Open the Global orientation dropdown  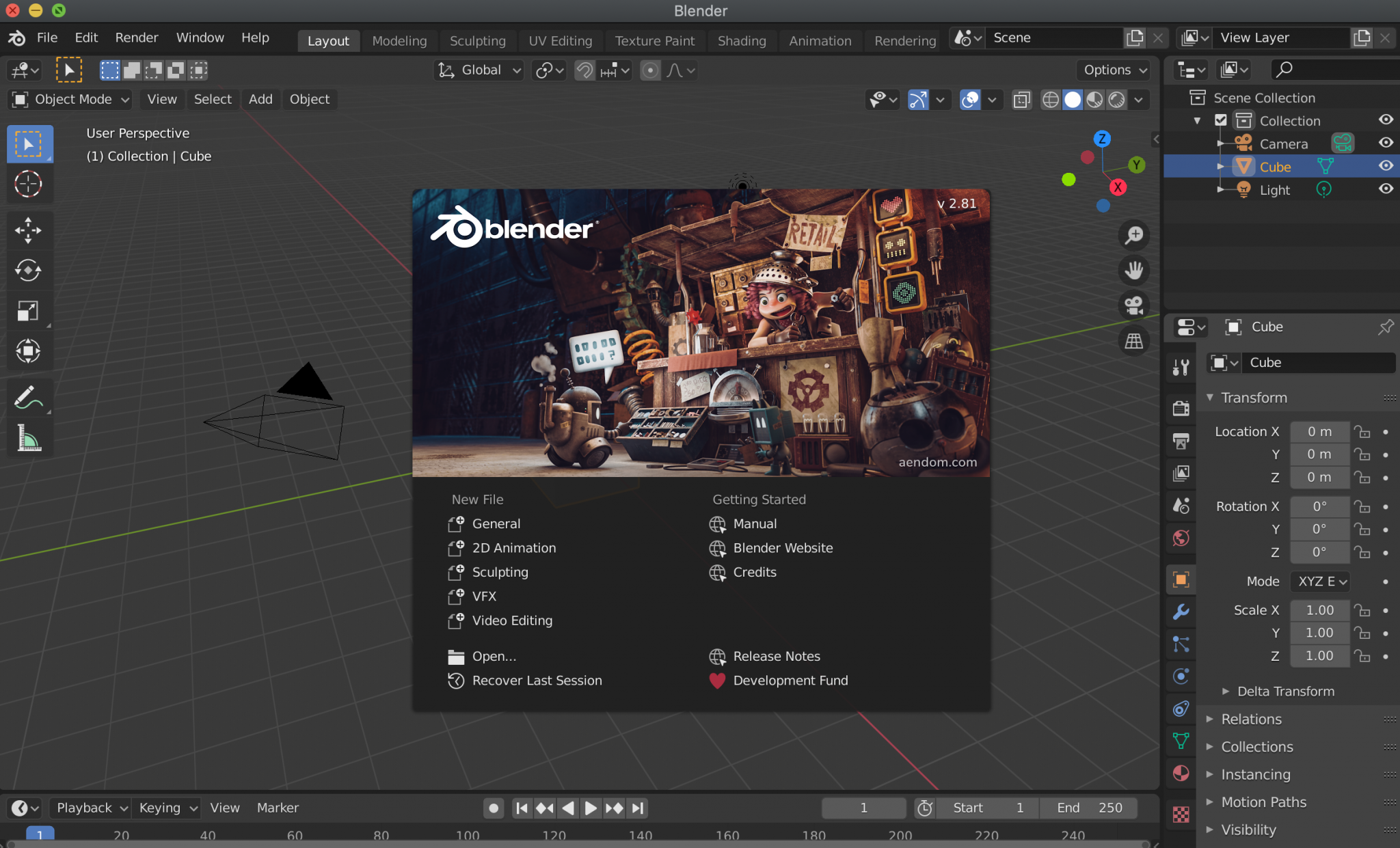tap(480, 70)
